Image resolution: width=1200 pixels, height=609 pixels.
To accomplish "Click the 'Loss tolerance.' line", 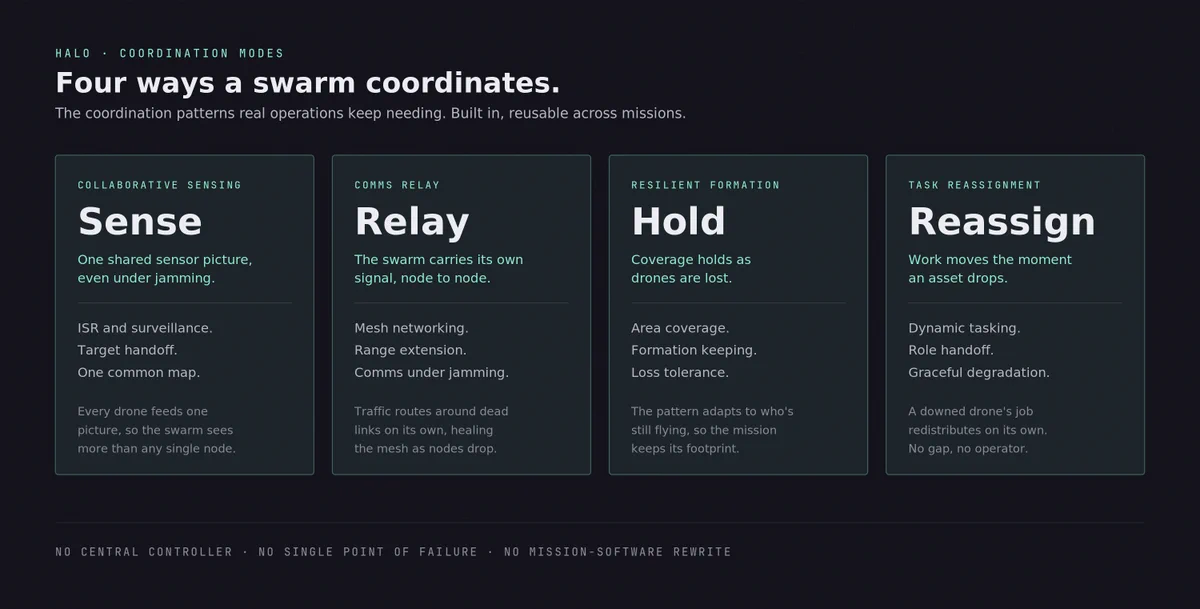I will pyautogui.click(x=680, y=372).
